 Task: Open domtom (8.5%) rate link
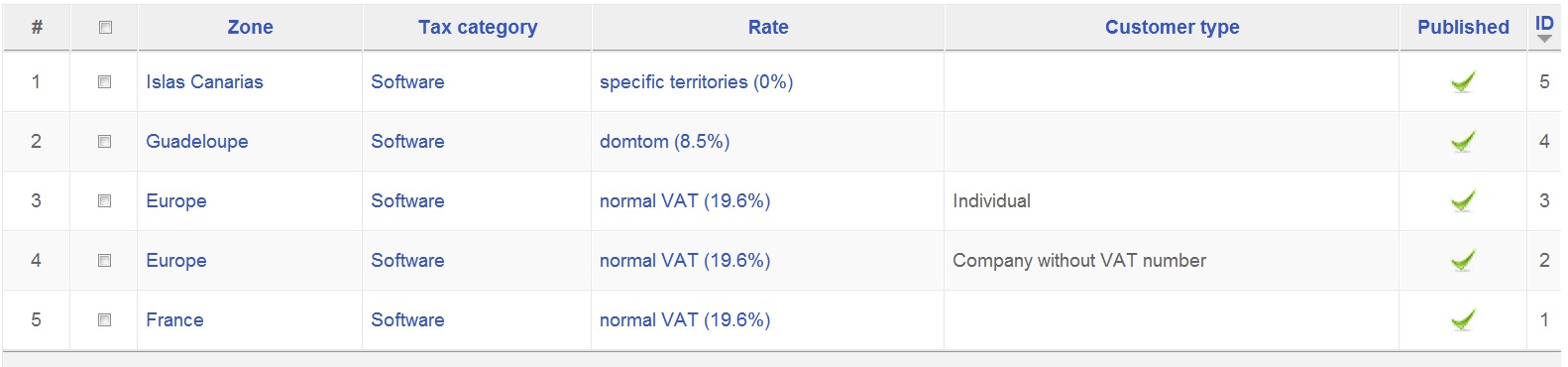pyautogui.click(x=664, y=142)
